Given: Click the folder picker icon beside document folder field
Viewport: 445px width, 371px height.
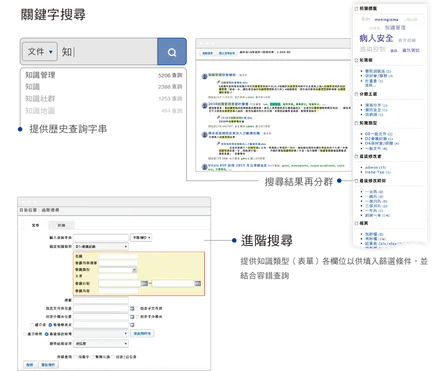Looking at the screenshot, I should [x=132, y=308].
